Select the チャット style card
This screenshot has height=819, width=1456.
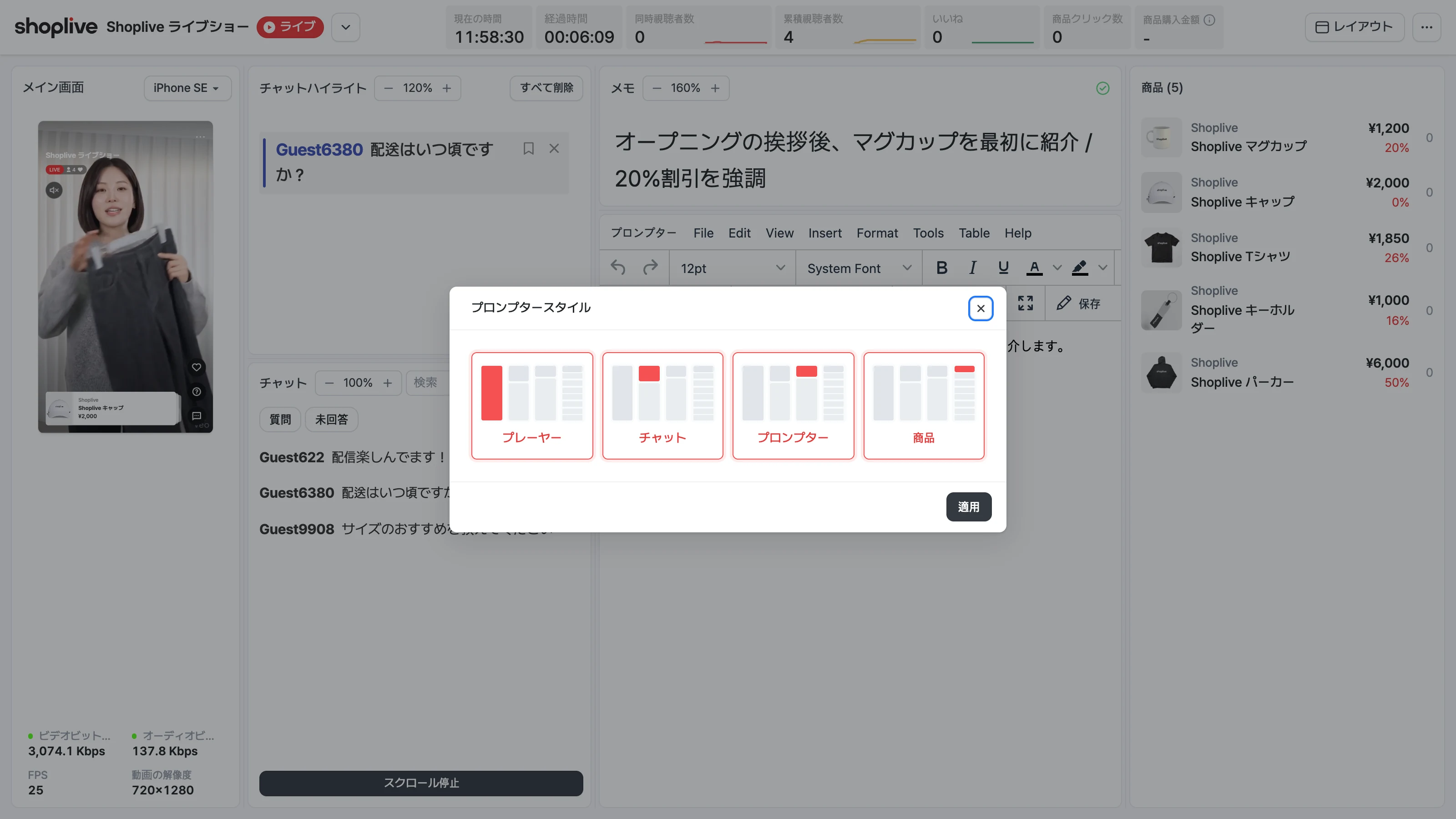(662, 405)
